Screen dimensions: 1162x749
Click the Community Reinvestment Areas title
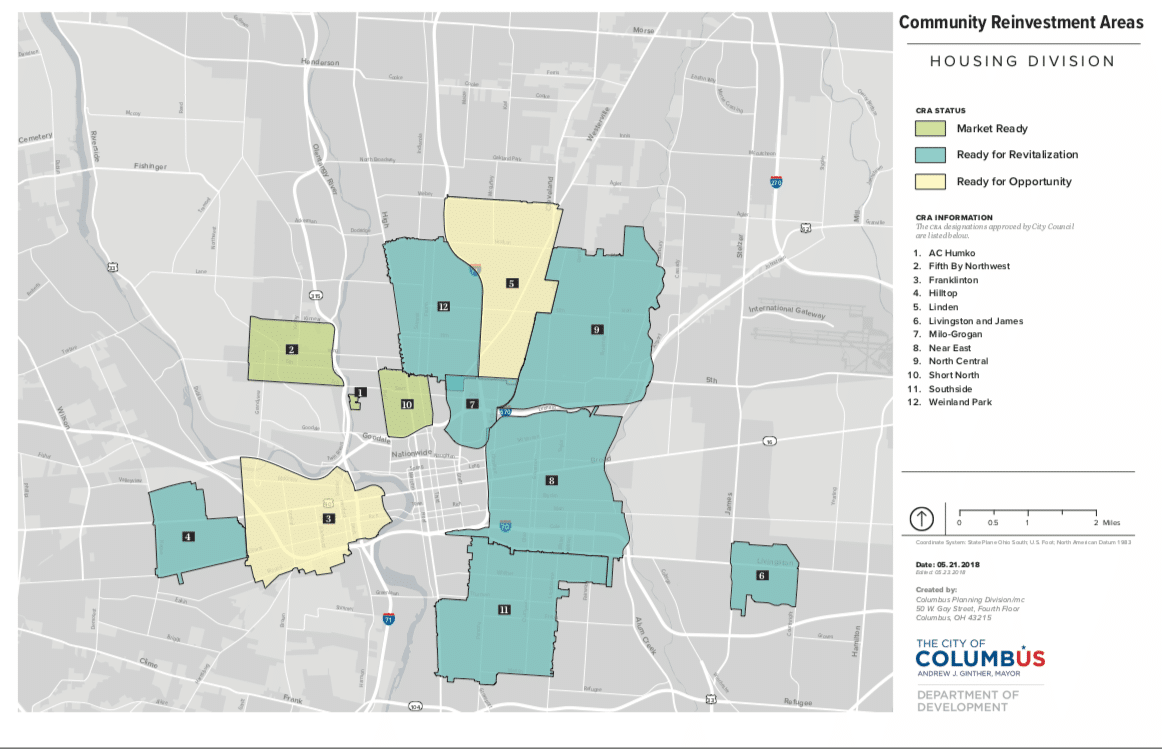pyautogui.click(x=1019, y=23)
